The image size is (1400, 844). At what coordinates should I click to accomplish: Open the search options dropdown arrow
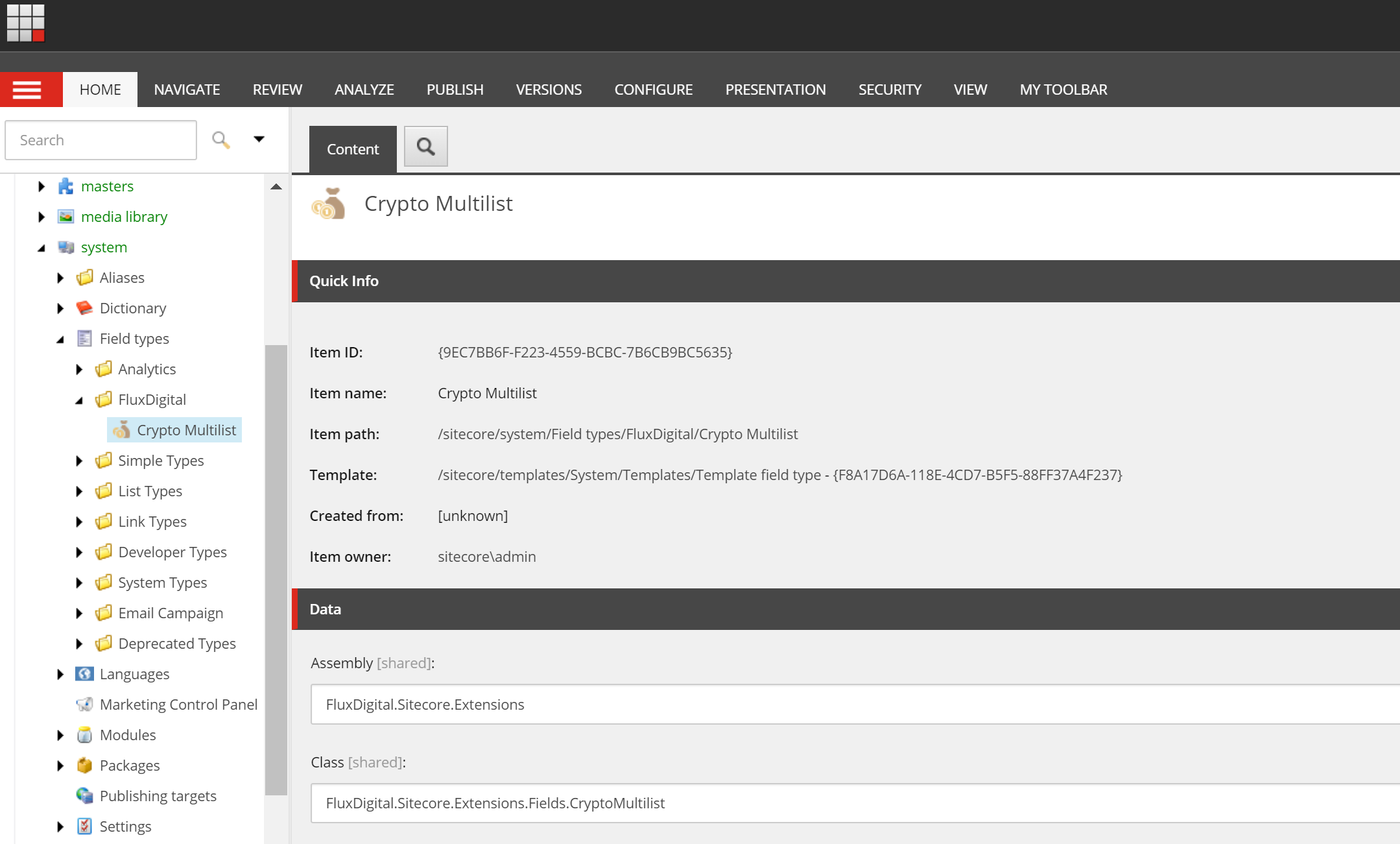[259, 139]
